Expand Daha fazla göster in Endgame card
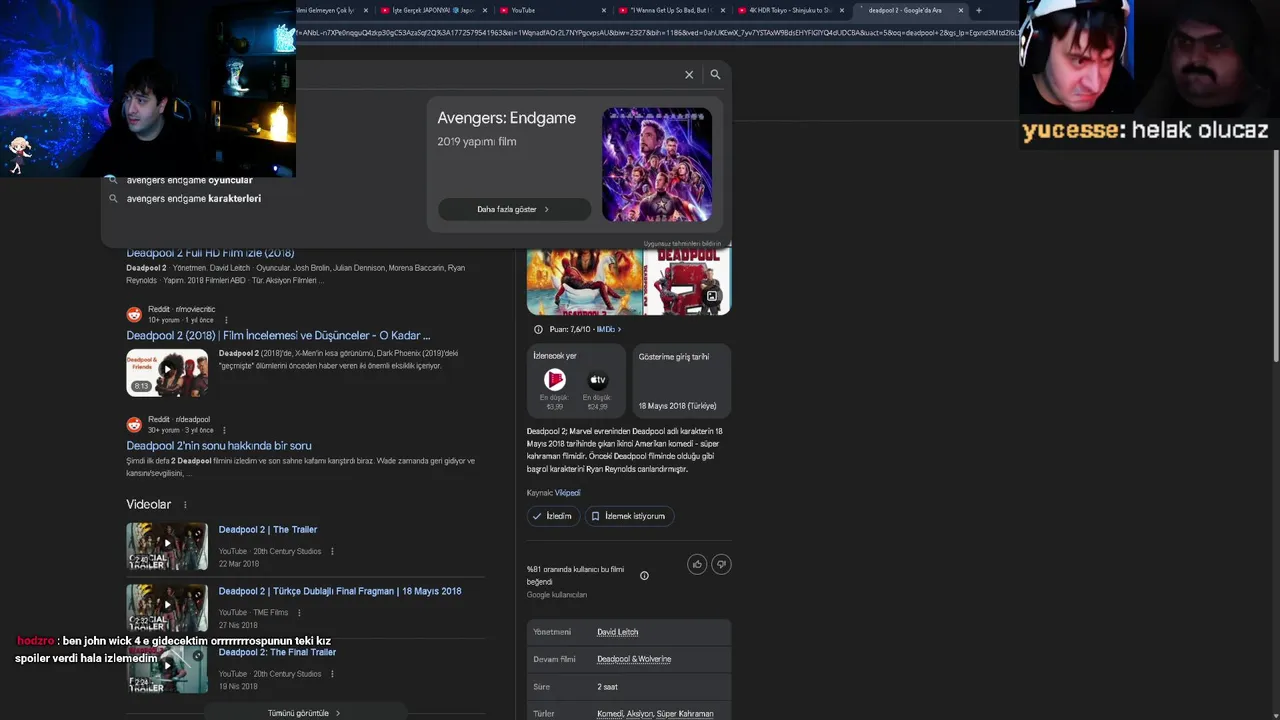 [x=514, y=210]
